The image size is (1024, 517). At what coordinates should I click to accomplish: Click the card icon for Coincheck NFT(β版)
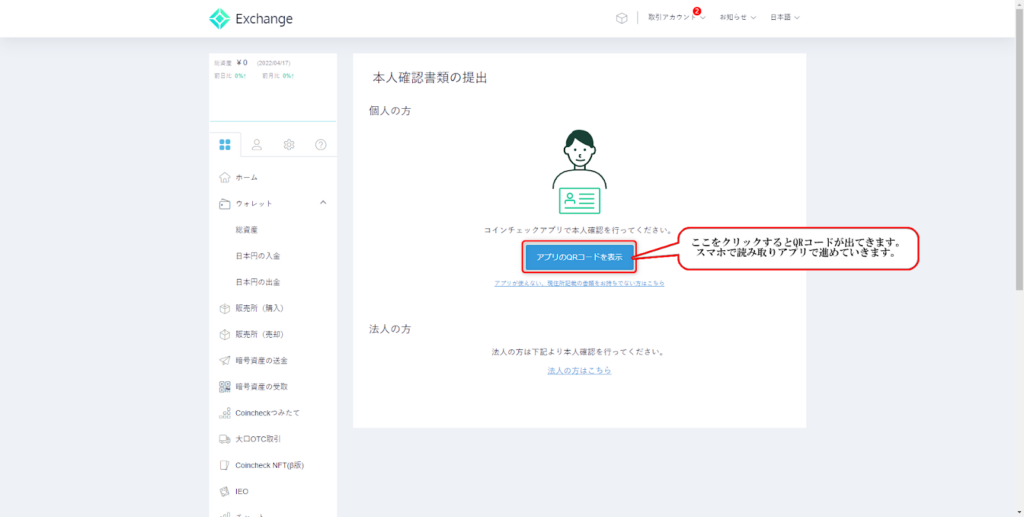(x=225, y=465)
